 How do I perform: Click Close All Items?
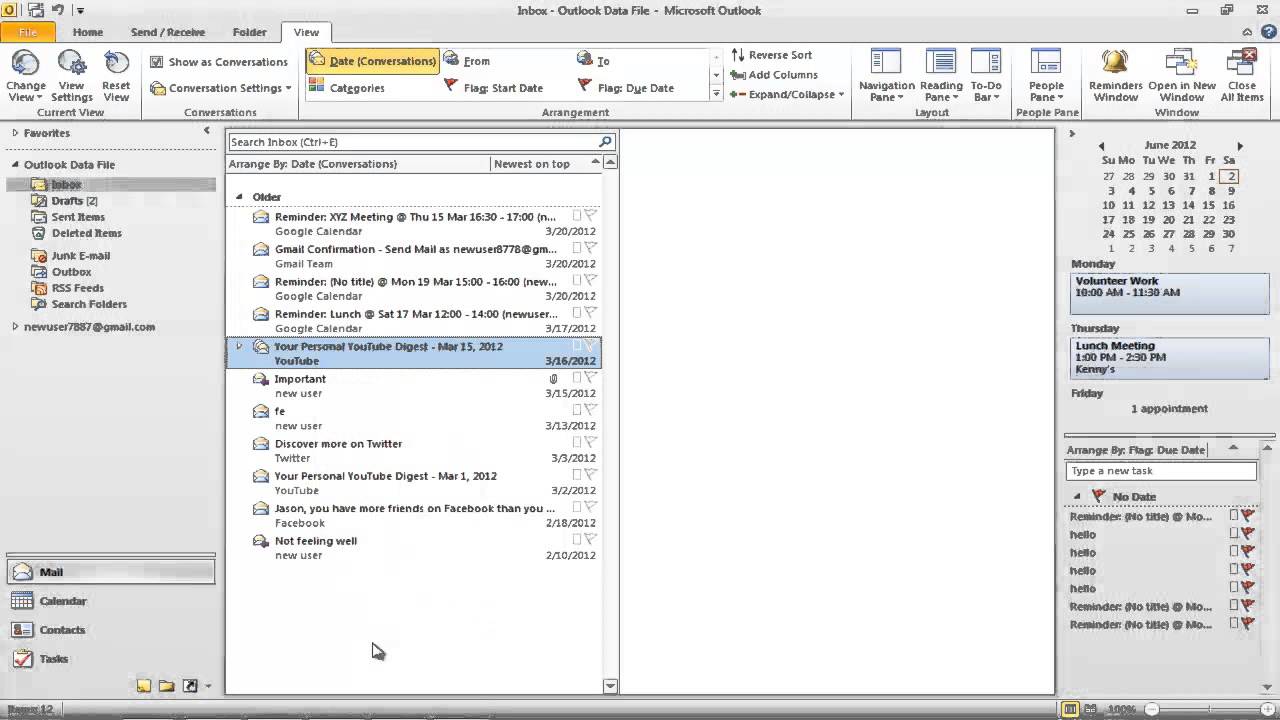click(1242, 76)
